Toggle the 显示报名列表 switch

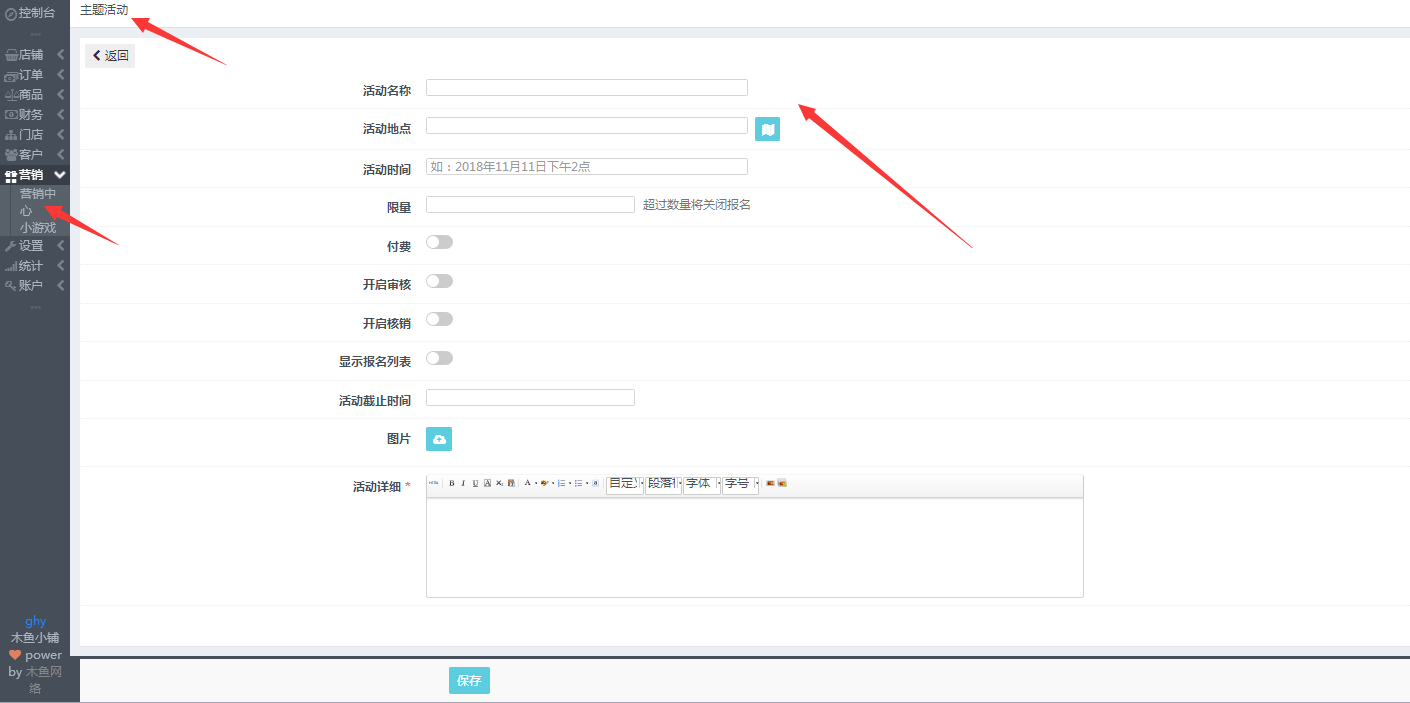pyautogui.click(x=439, y=358)
